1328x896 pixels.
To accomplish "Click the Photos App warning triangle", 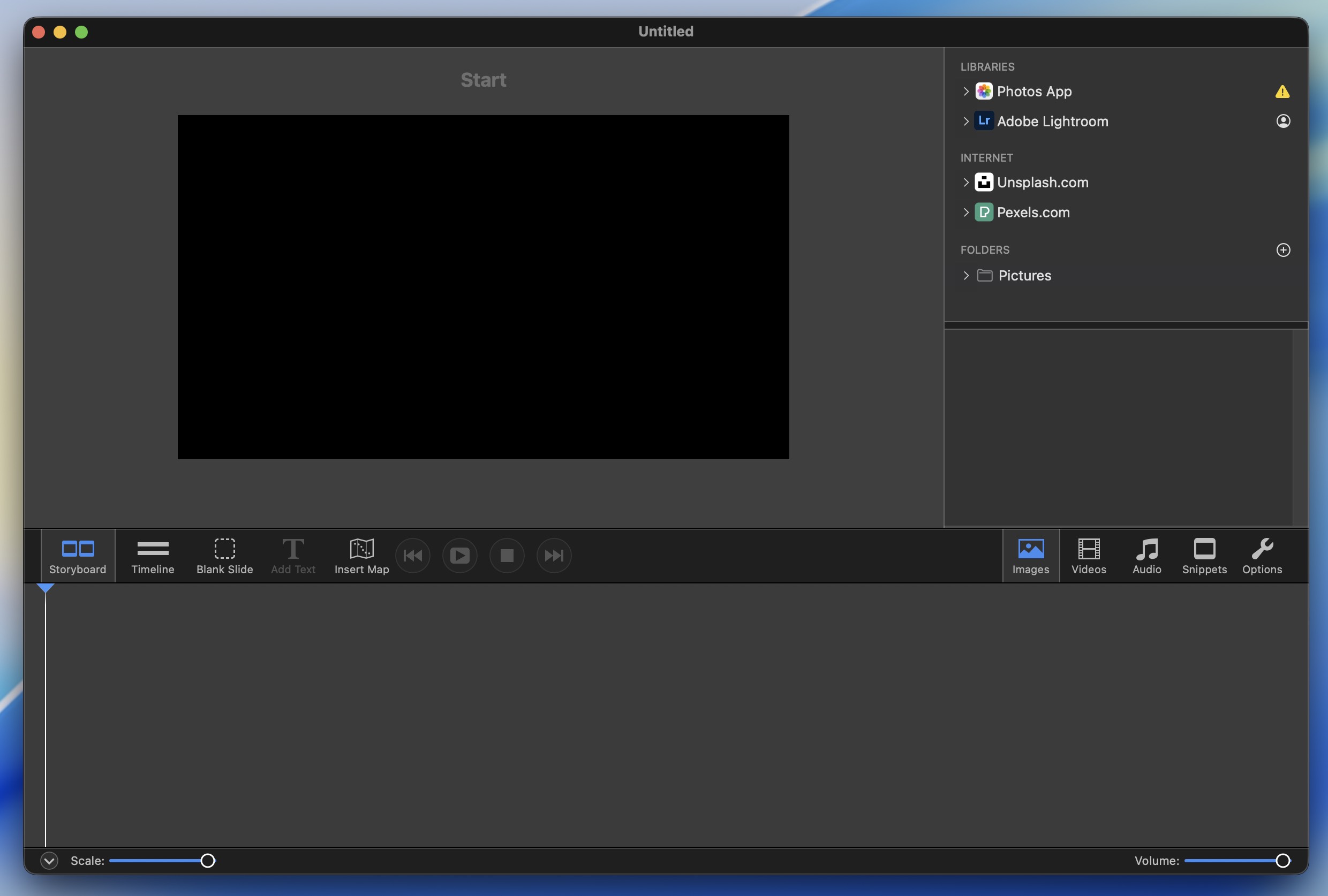I will click(x=1282, y=92).
